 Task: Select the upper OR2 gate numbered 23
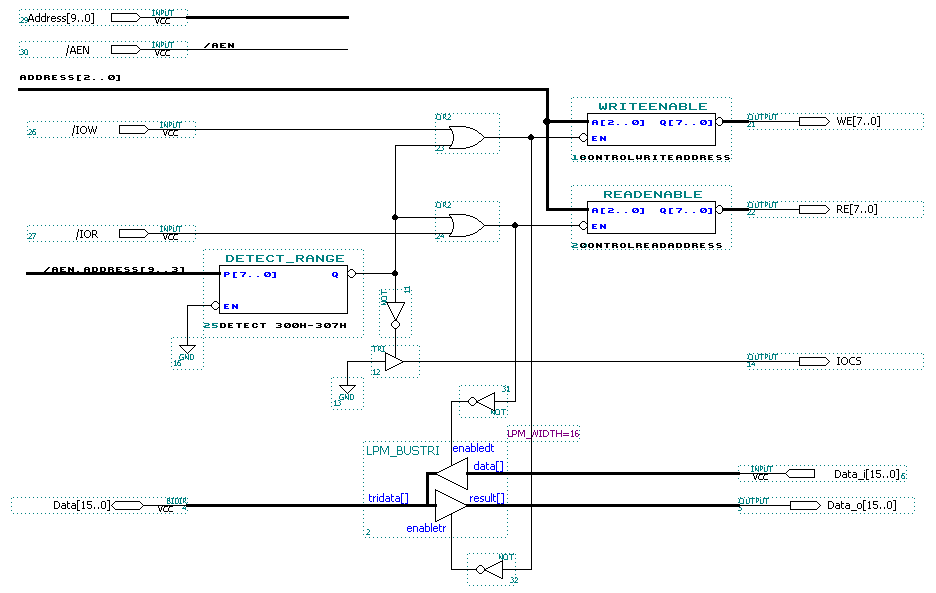466,137
